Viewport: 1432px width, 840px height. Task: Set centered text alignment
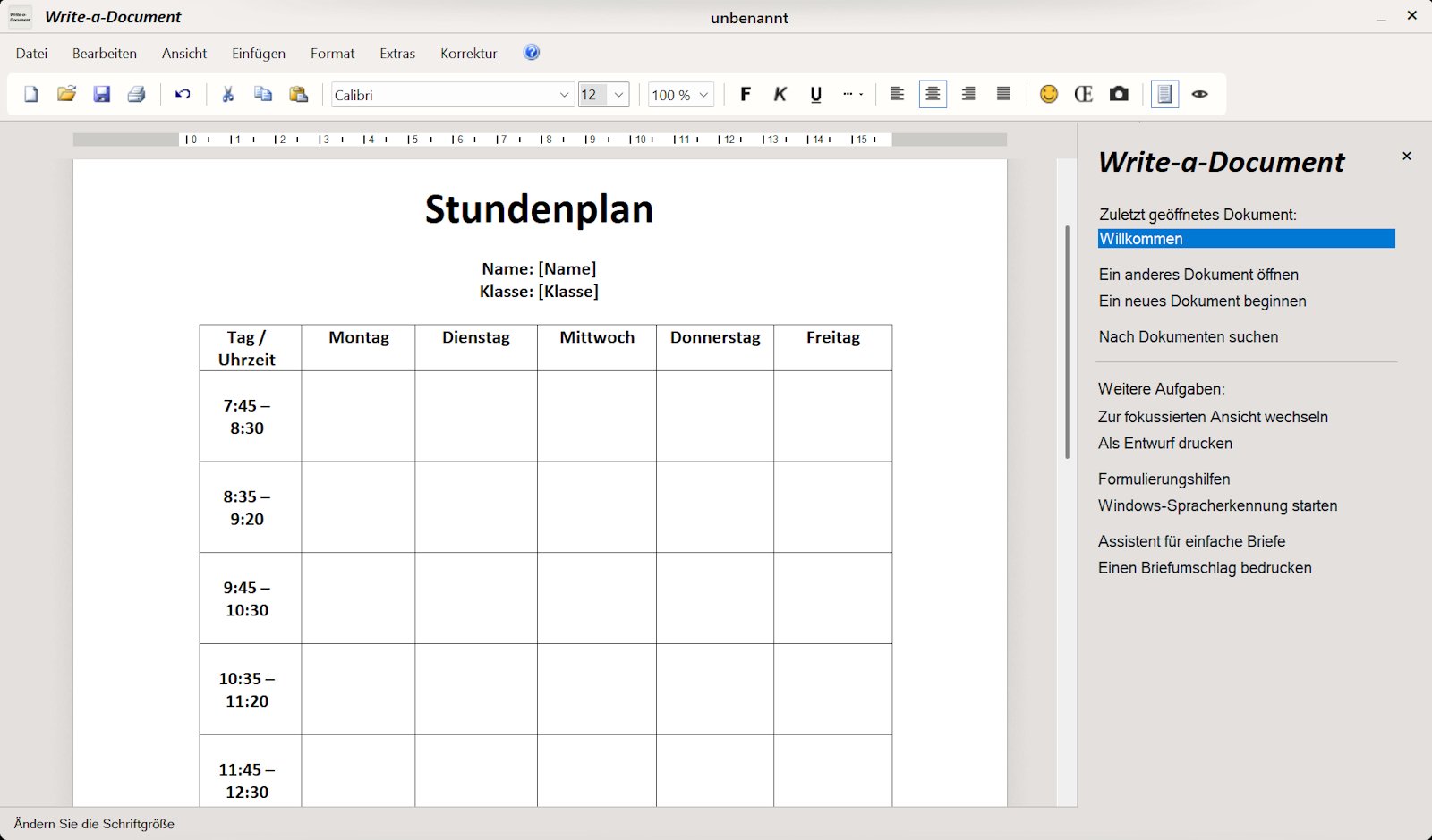point(933,94)
